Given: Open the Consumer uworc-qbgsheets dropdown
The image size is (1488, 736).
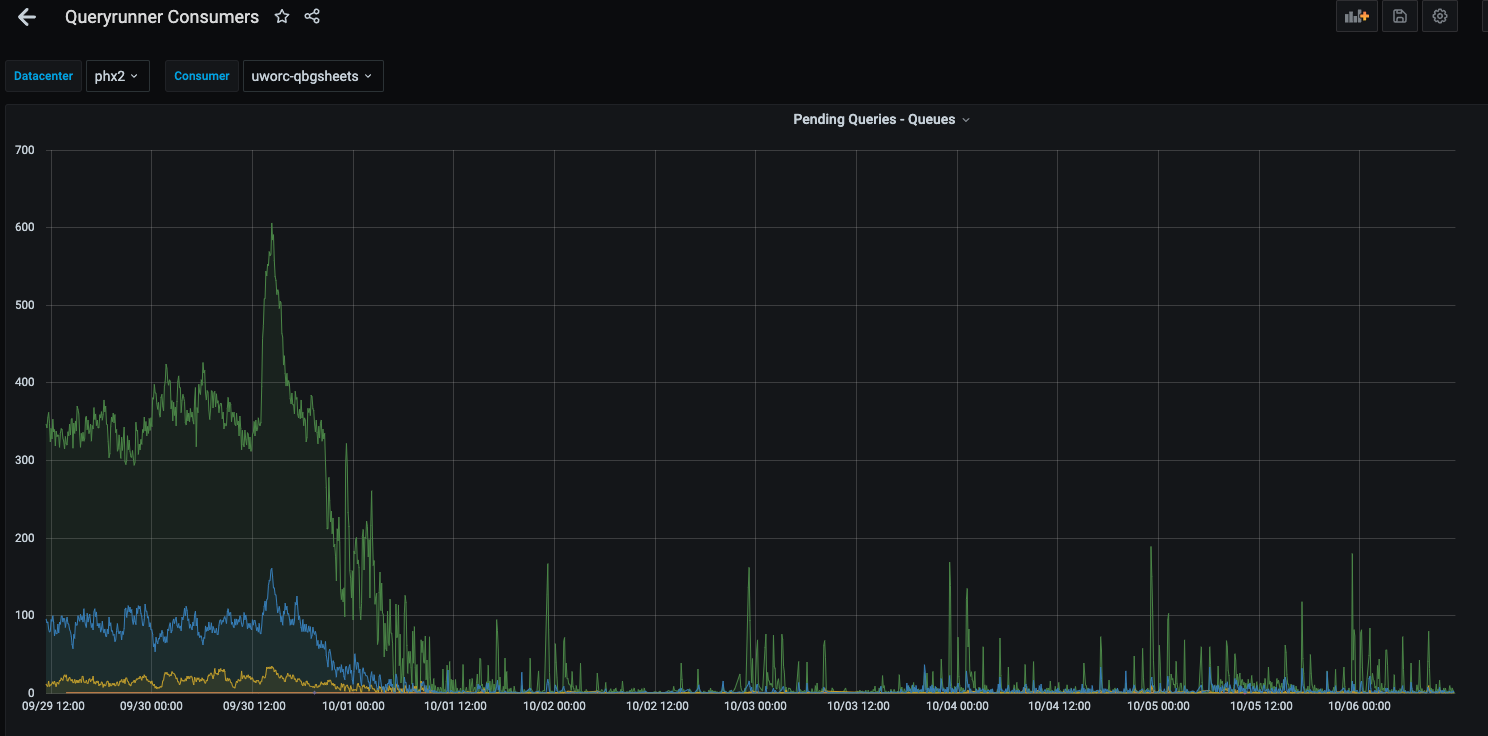Looking at the screenshot, I should pyautogui.click(x=313, y=76).
